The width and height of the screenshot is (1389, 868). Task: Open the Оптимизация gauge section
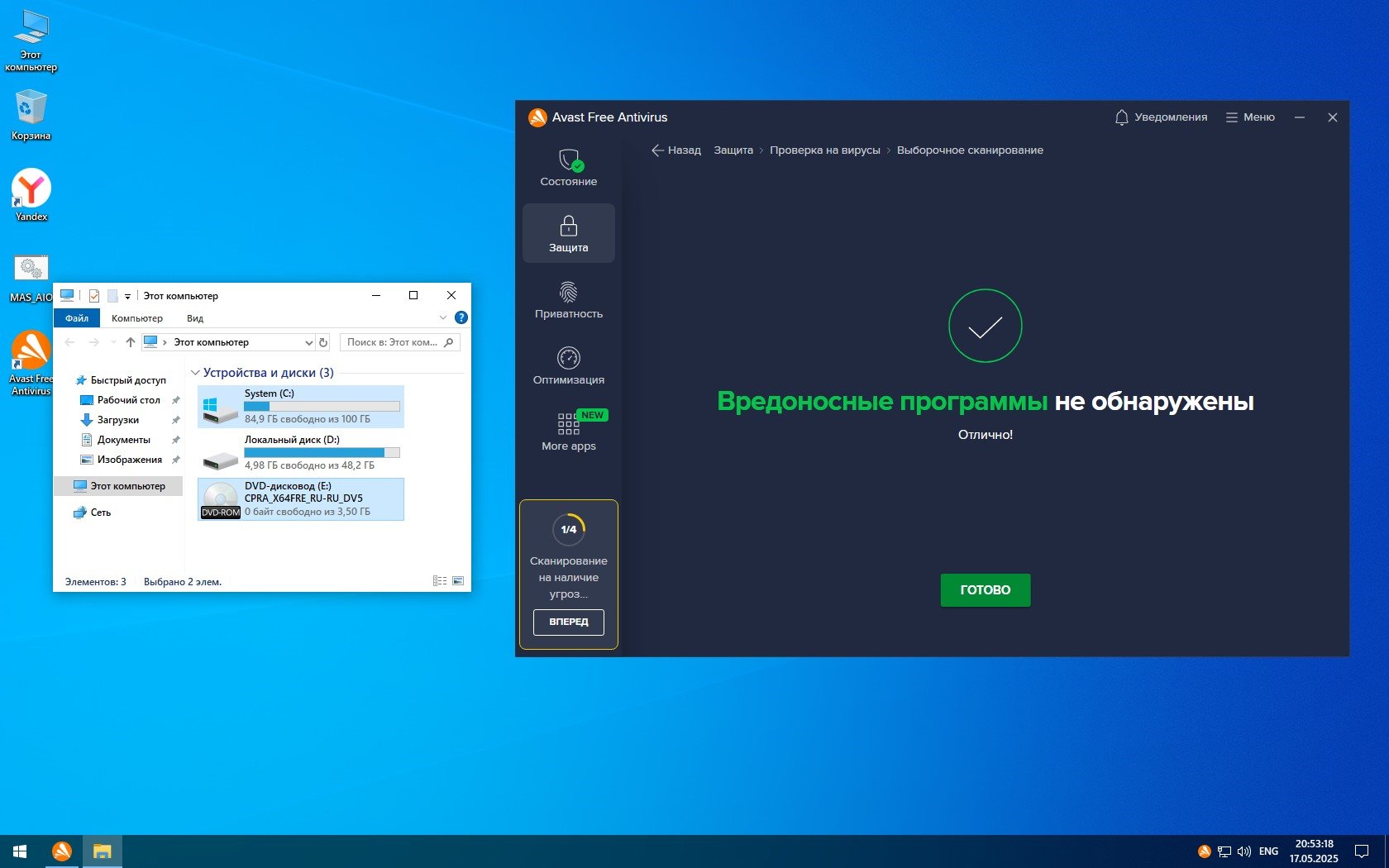pyautogui.click(x=569, y=366)
